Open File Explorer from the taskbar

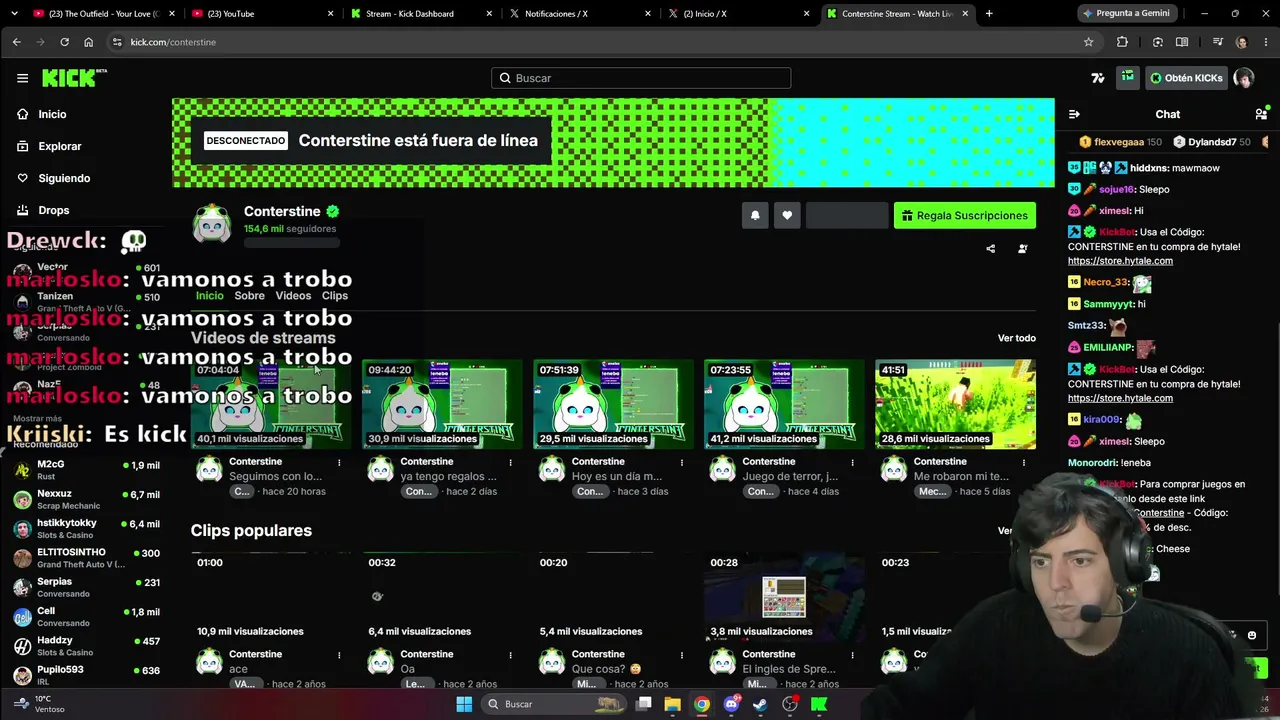click(673, 704)
